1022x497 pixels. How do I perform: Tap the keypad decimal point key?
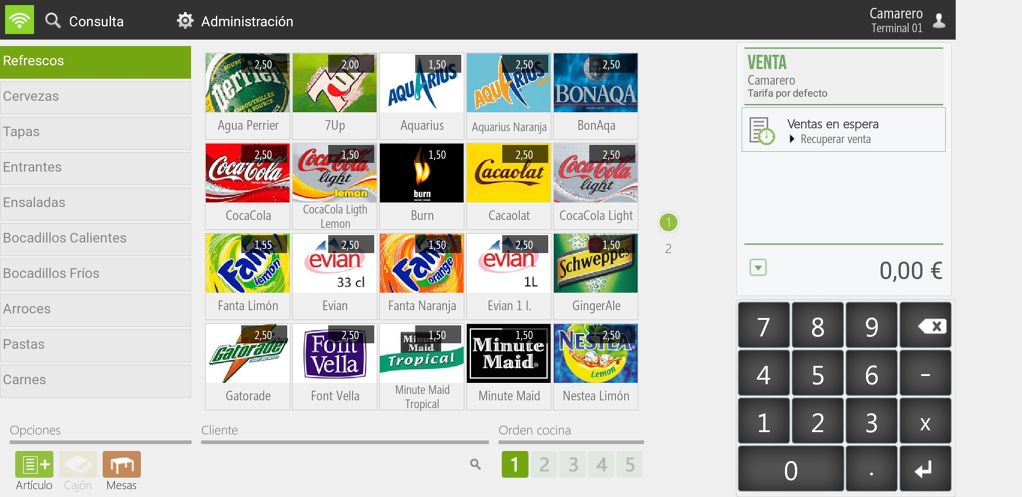[x=871, y=469]
